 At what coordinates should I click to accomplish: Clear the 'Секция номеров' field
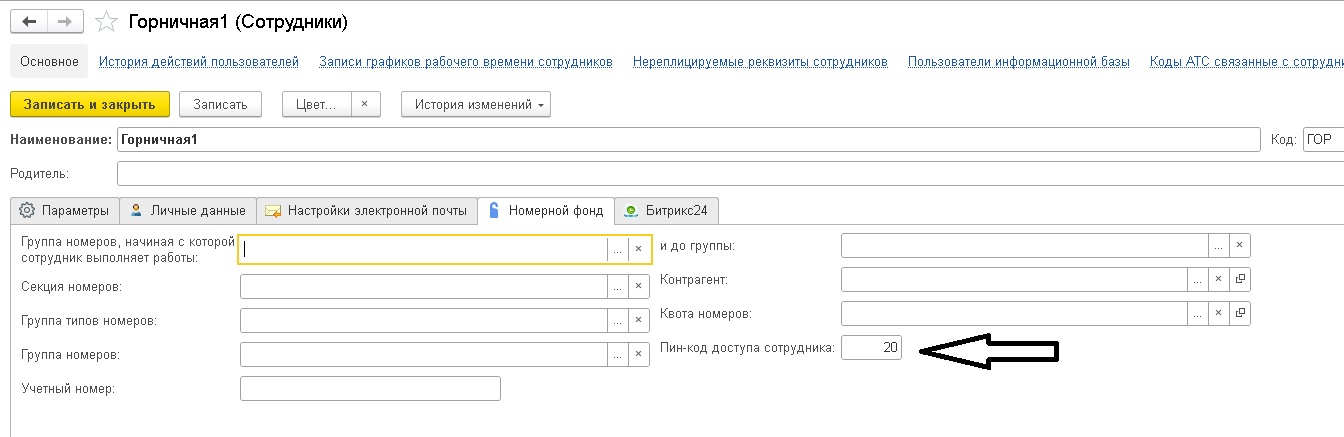pyautogui.click(x=638, y=287)
